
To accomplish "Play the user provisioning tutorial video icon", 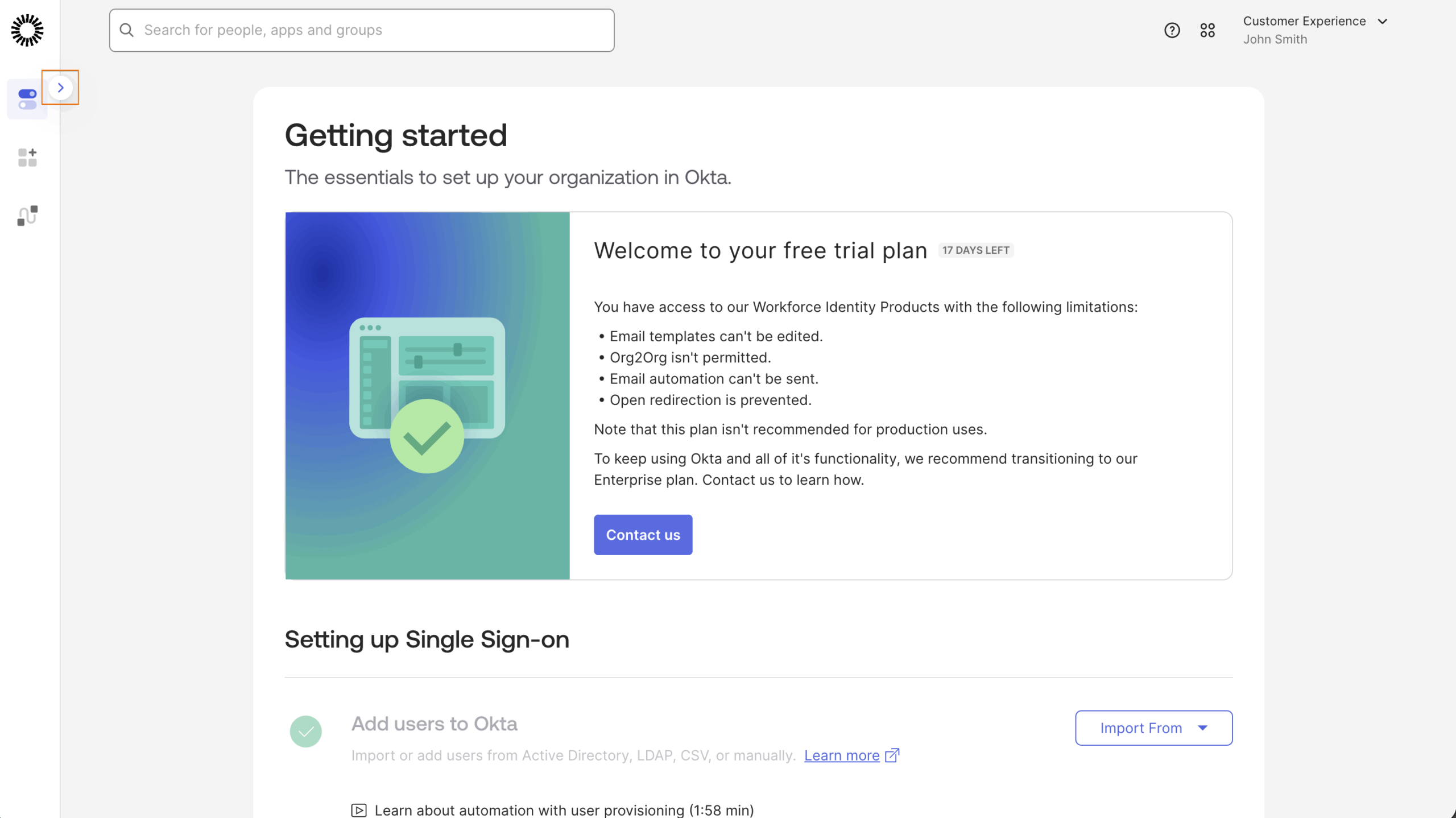I will 359,810.
